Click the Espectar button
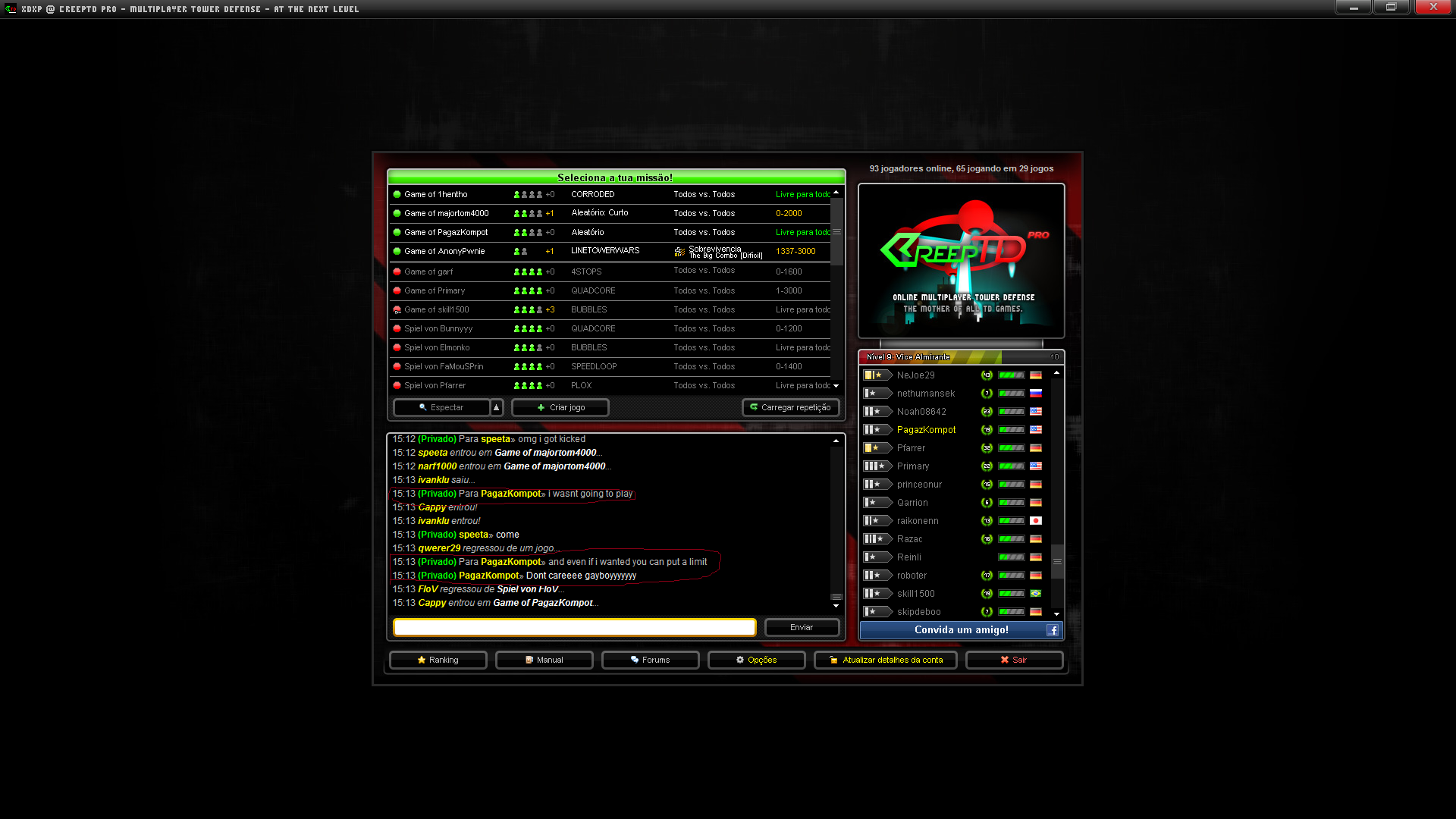This screenshot has width=1456, height=819. tap(441, 408)
